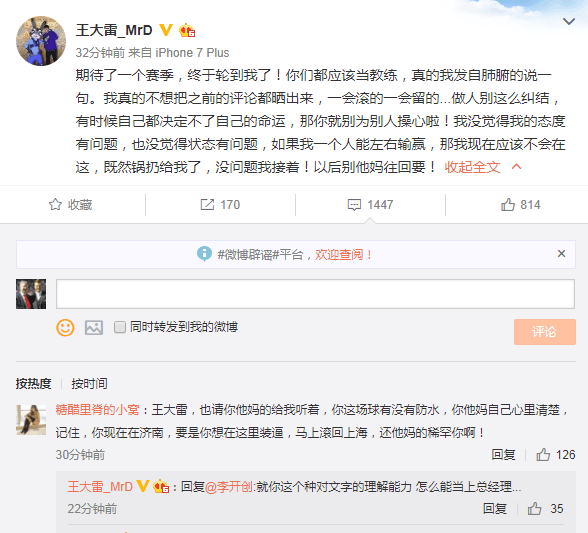Image resolution: width=588 pixels, height=533 pixels.
Task: Open the comments icon showing 1447
Action: [354, 205]
